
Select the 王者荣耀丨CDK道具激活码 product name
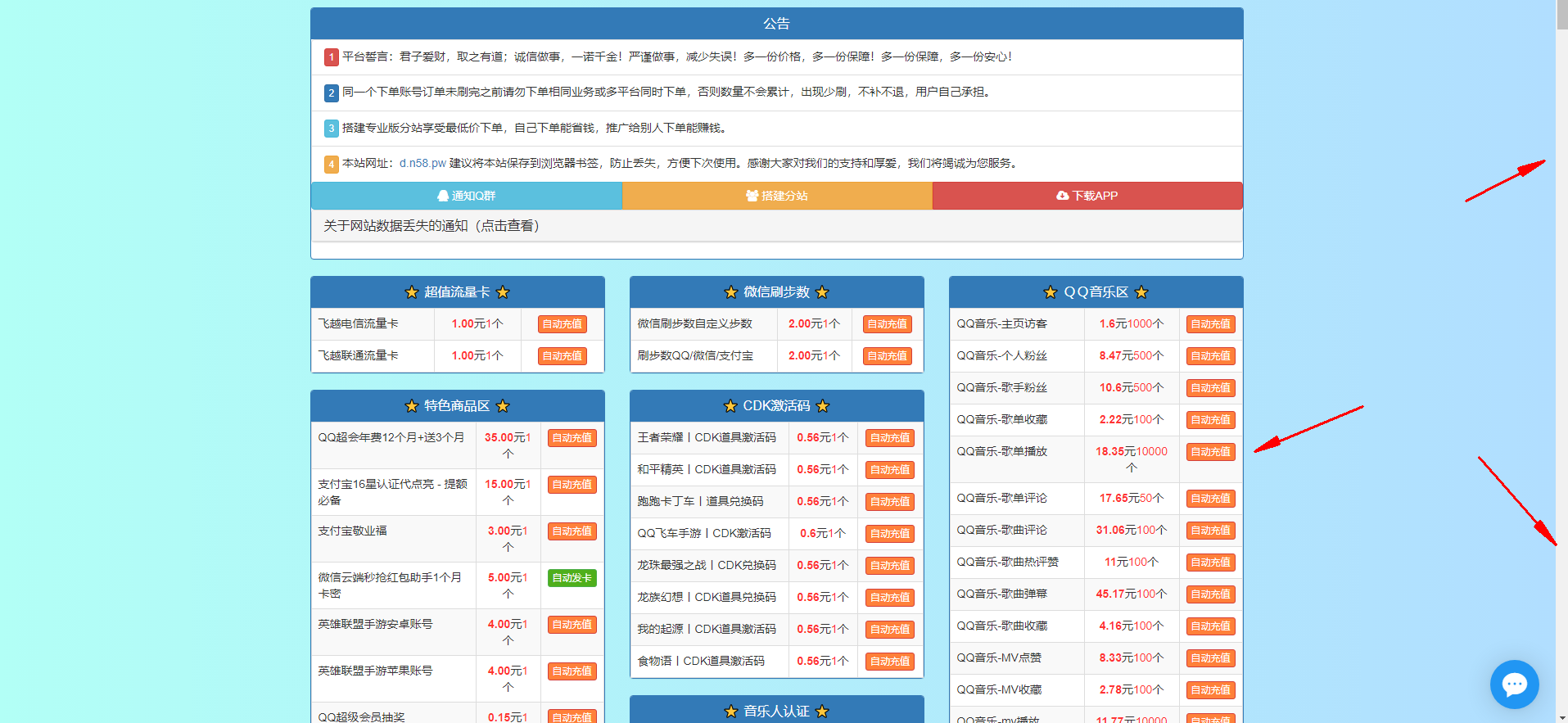(x=707, y=438)
